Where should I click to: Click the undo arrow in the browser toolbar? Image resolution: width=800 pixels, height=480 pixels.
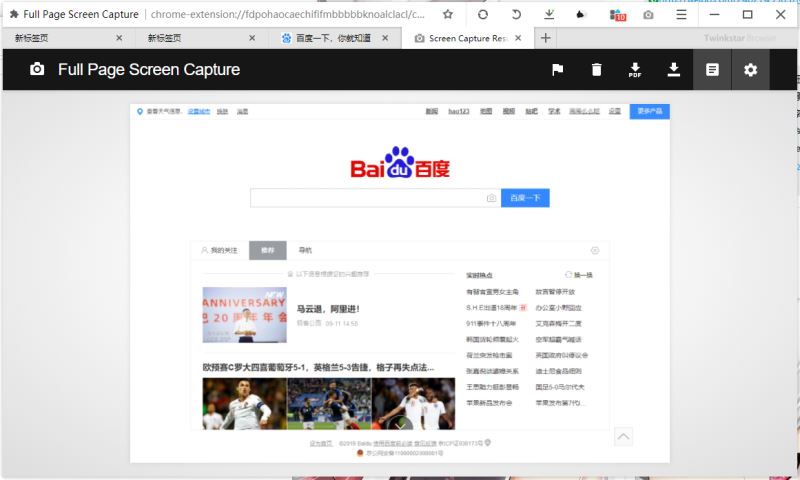coord(516,14)
